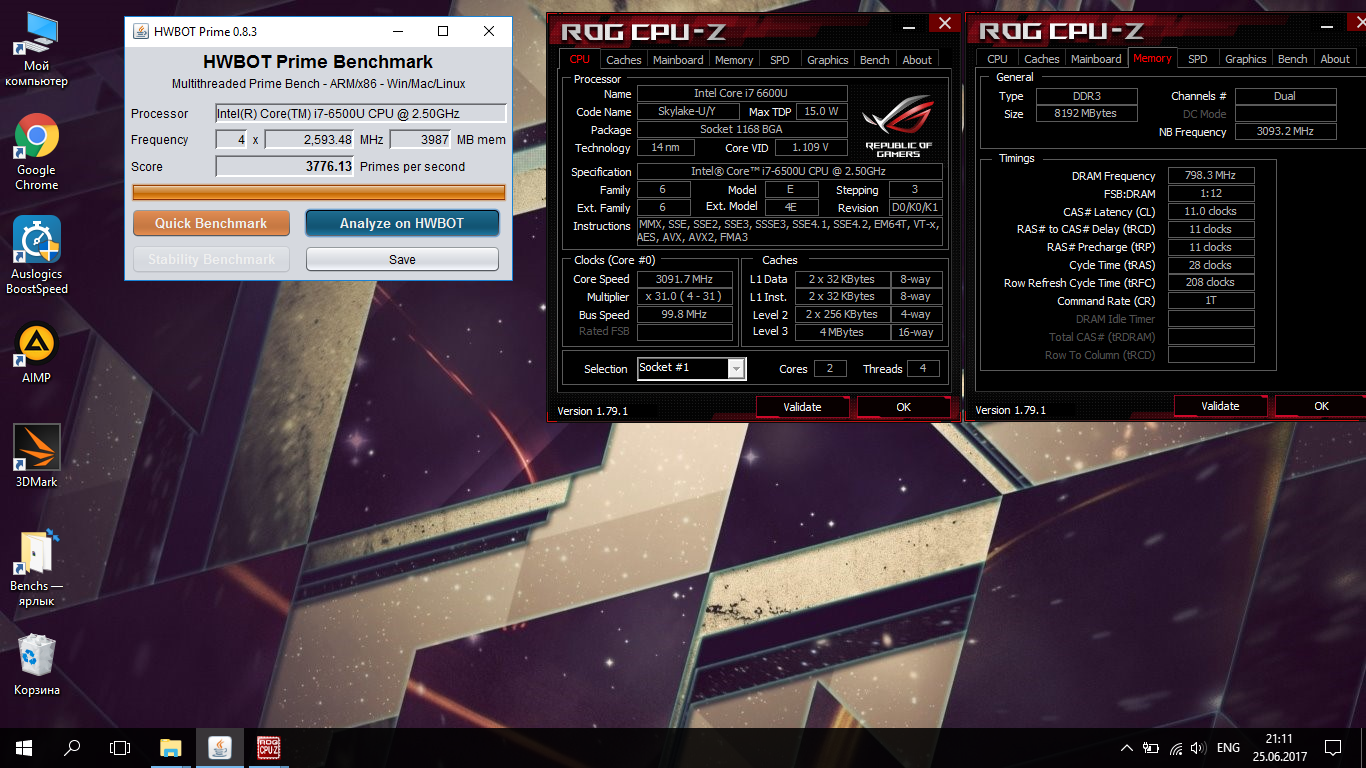Open the My Computer desktop icon

(37, 49)
